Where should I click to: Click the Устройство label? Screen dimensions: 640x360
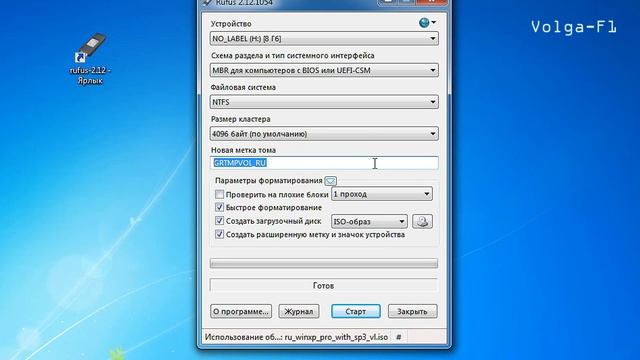tap(231, 24)
